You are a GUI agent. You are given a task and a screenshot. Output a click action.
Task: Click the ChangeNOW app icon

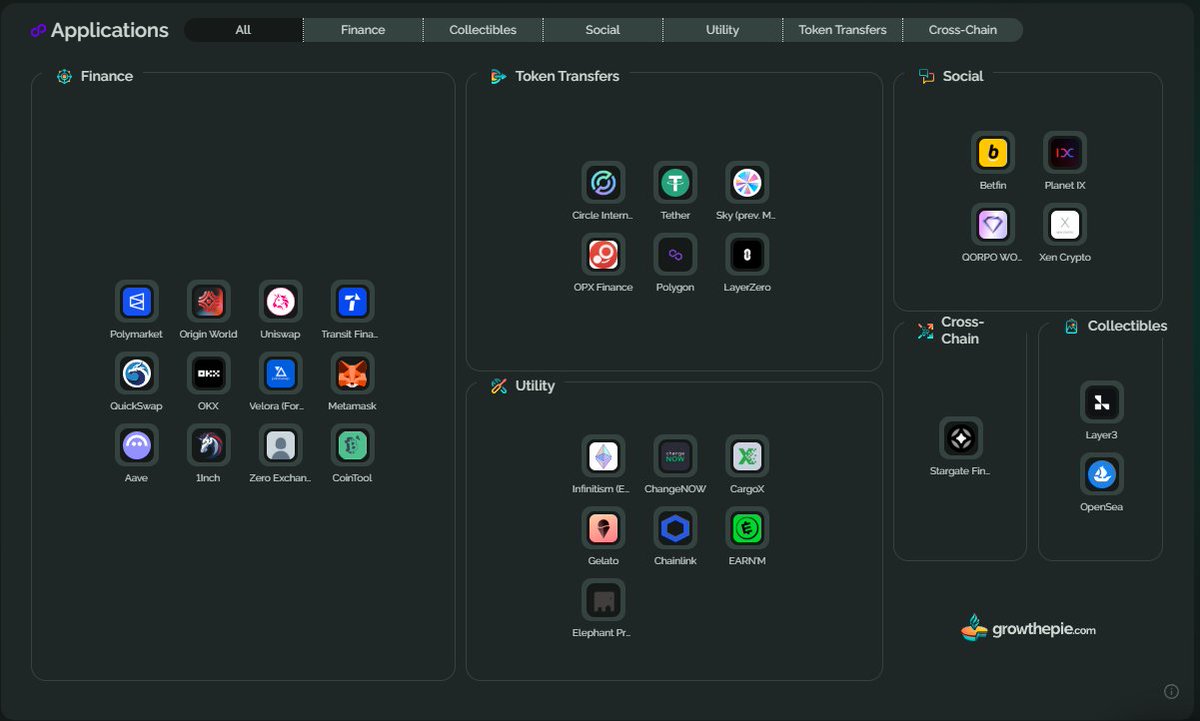pos(676,456)
